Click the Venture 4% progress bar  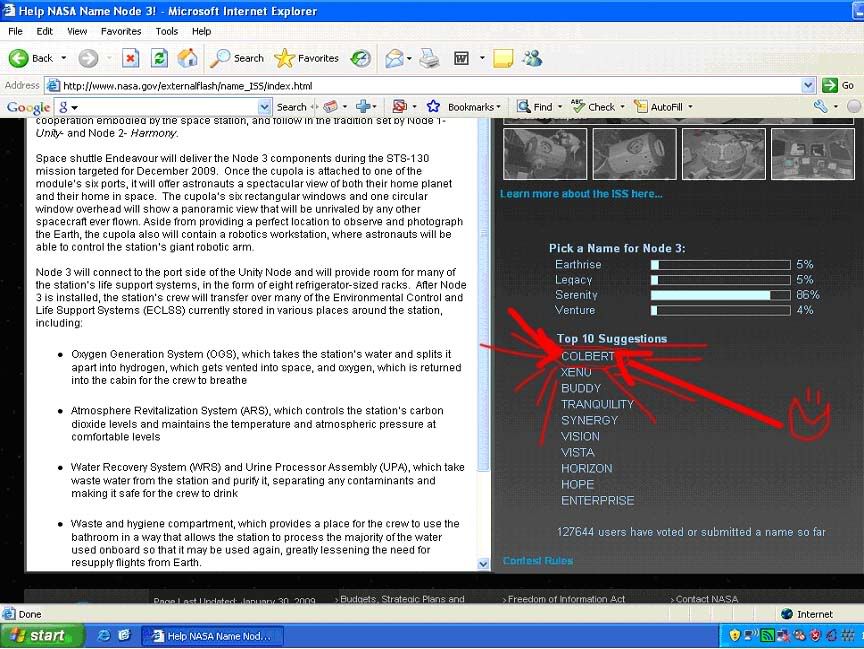721,311
